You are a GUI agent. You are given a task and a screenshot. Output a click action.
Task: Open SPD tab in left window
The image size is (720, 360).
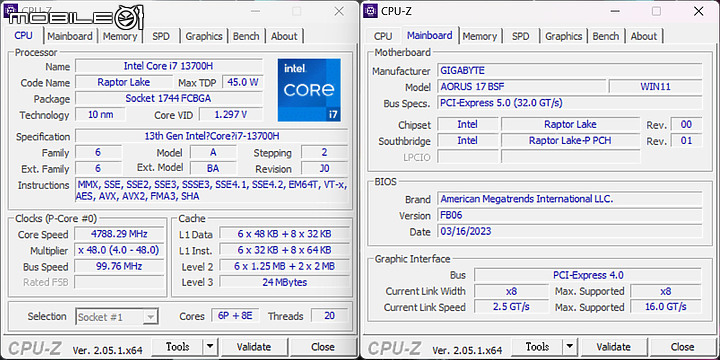tap(161, 36)
